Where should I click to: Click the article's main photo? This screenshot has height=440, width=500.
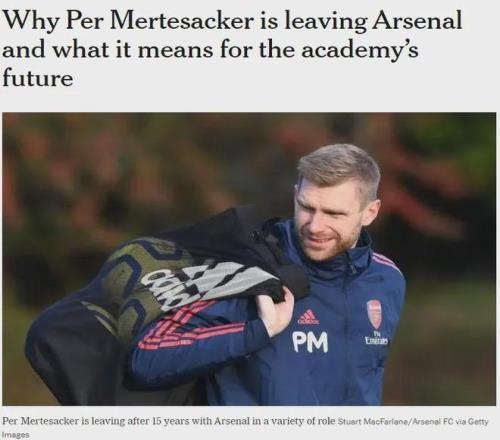(249, 259)
